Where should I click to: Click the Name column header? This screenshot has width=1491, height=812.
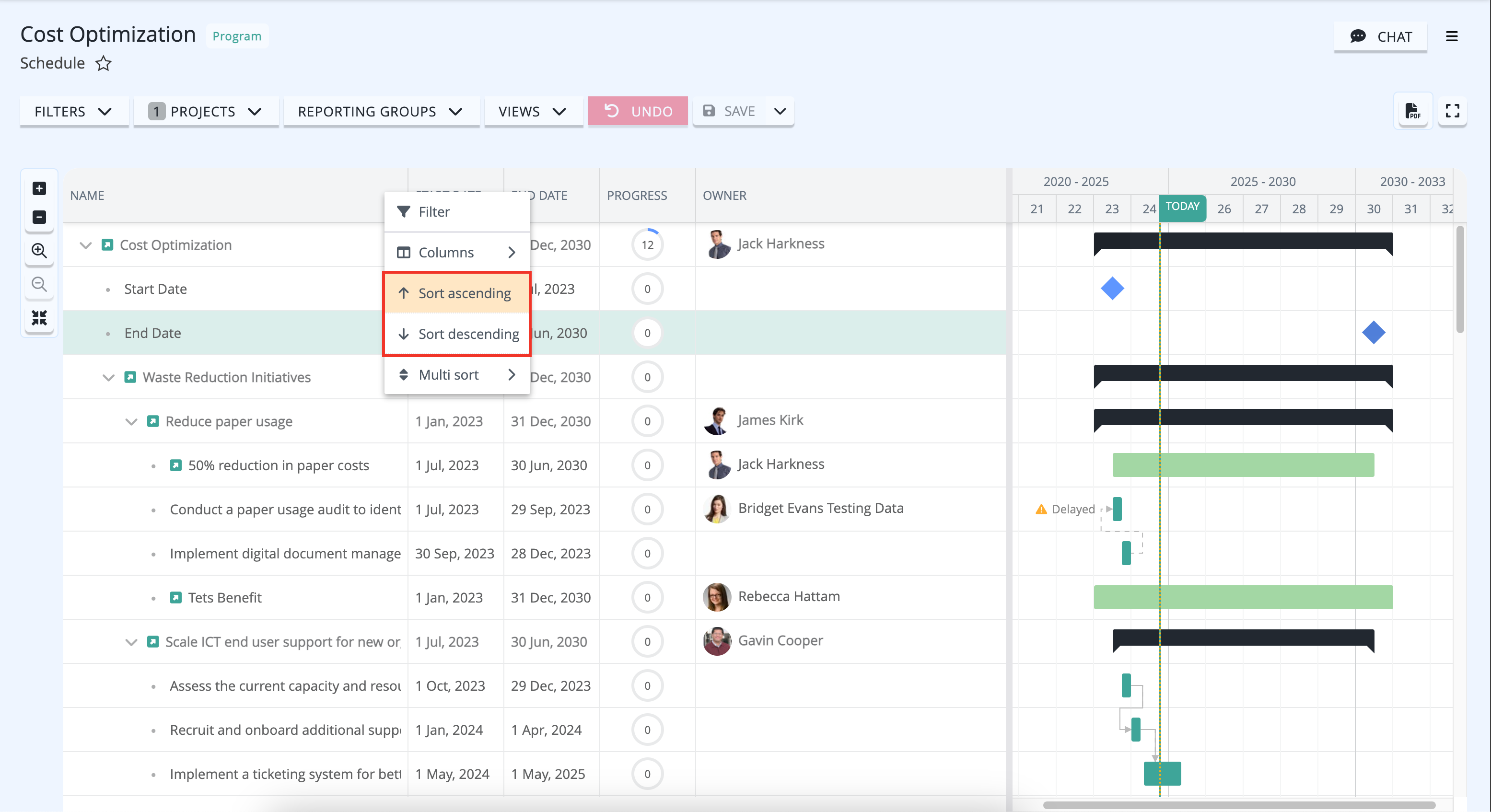(235, 196)
